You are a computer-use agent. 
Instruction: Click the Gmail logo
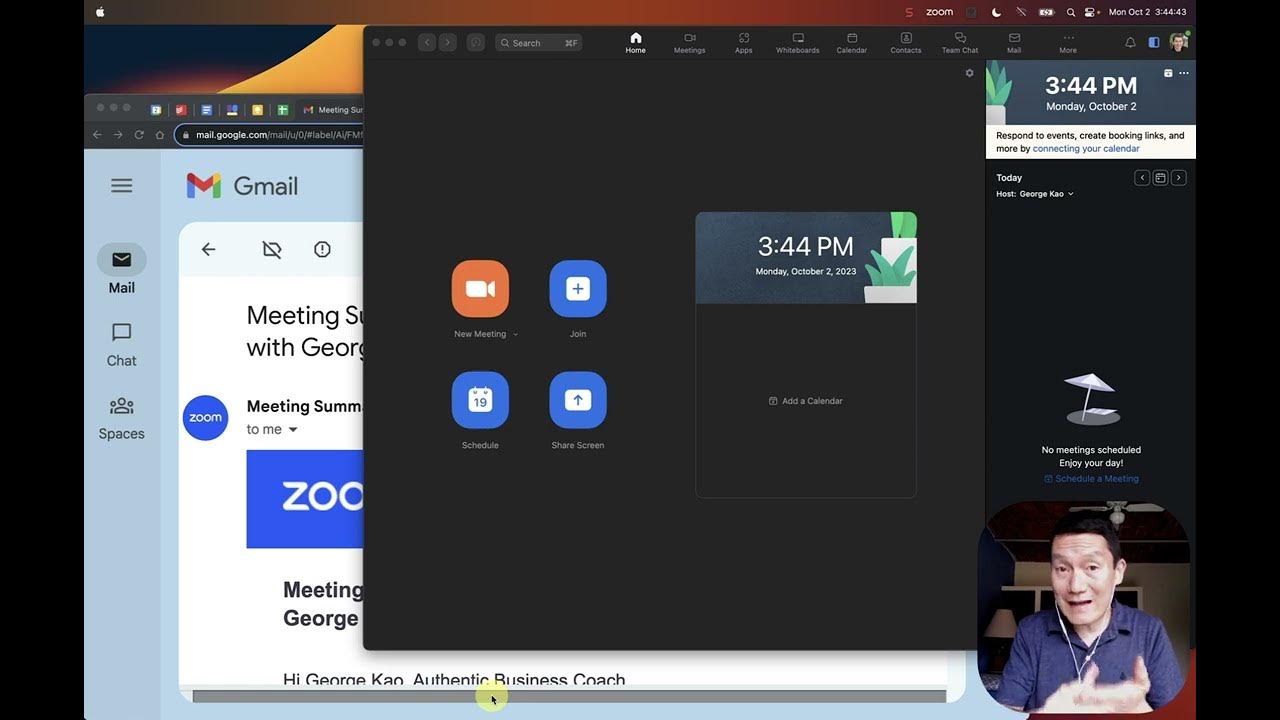tap(243, 186)
